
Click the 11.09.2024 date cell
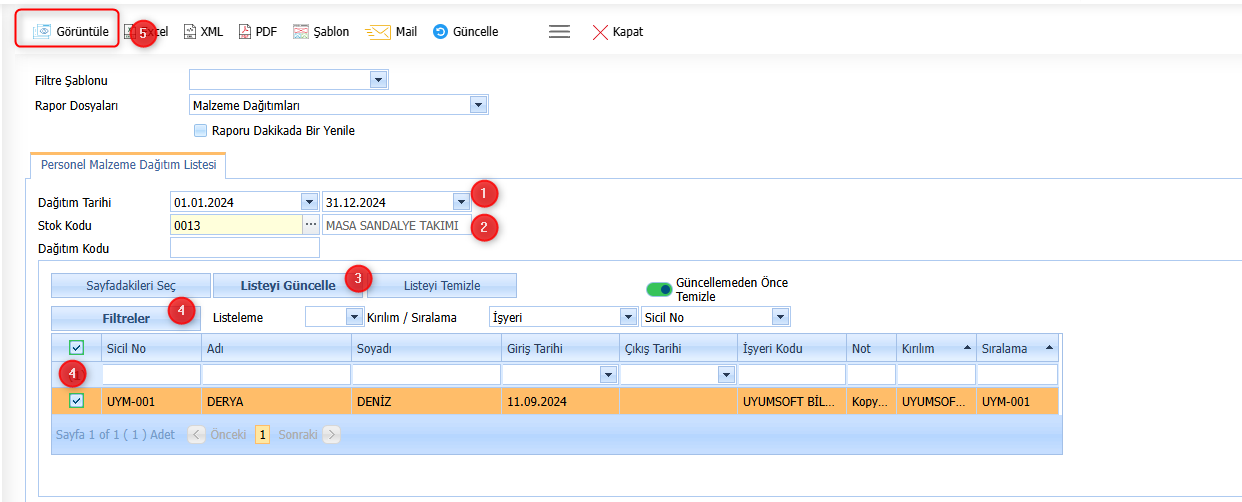click(560, 400)
